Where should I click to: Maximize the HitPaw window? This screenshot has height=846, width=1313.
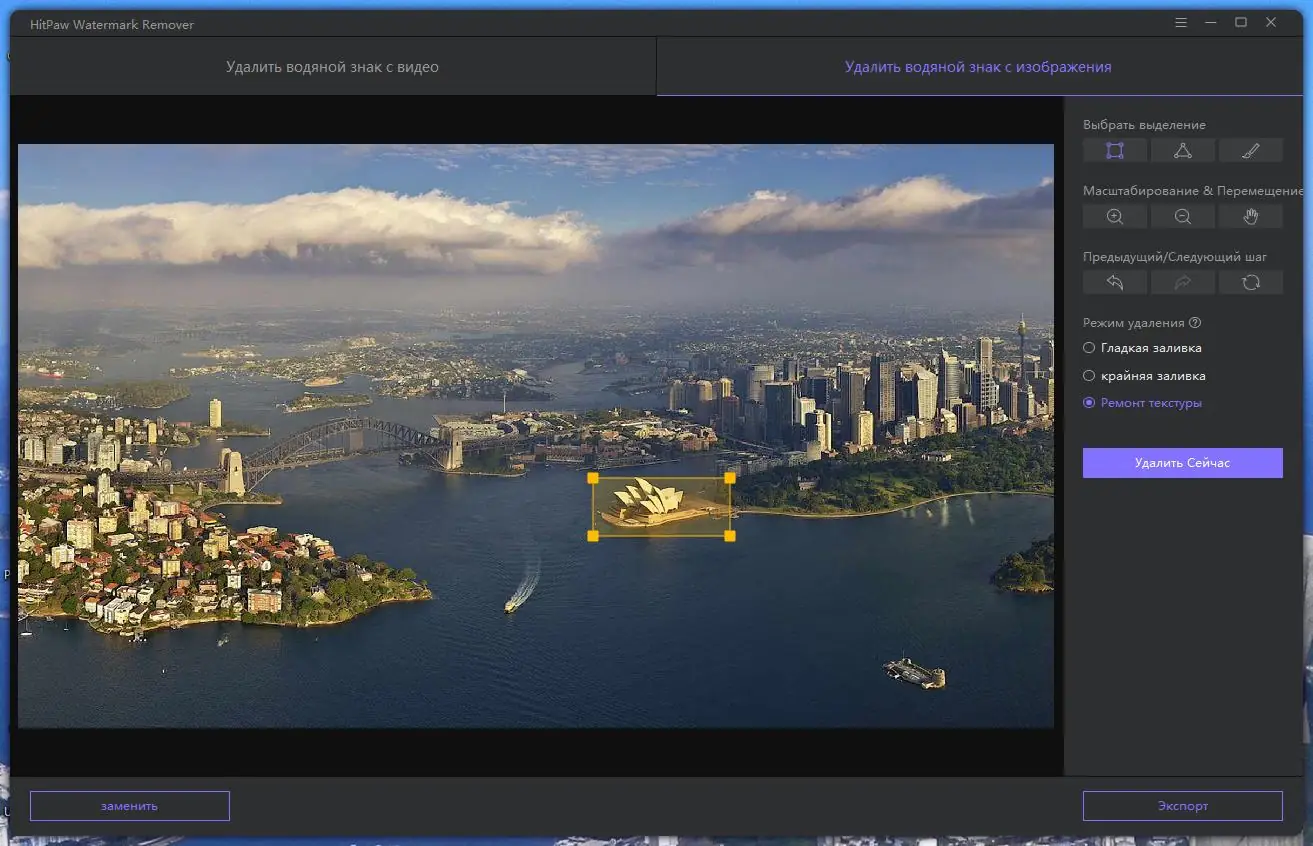1241,22
